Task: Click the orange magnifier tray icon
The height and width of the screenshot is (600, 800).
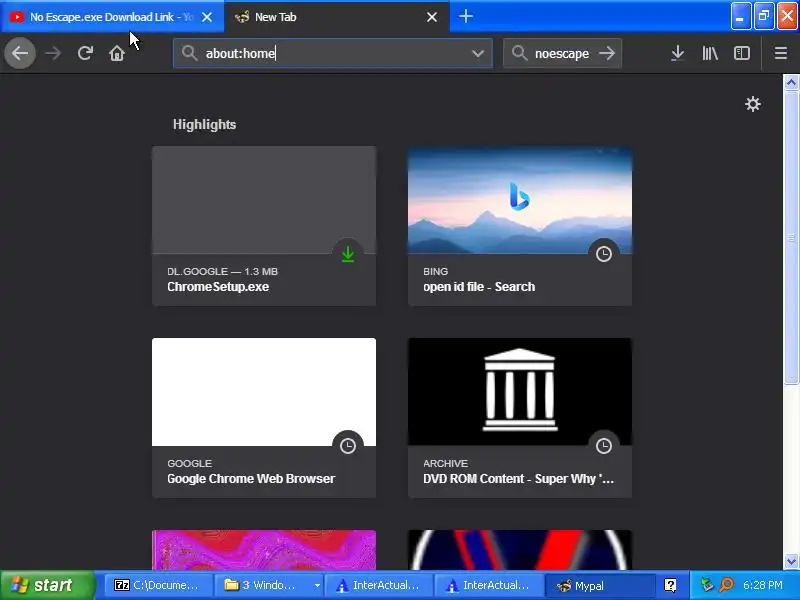Action: [x=726, y=585]
